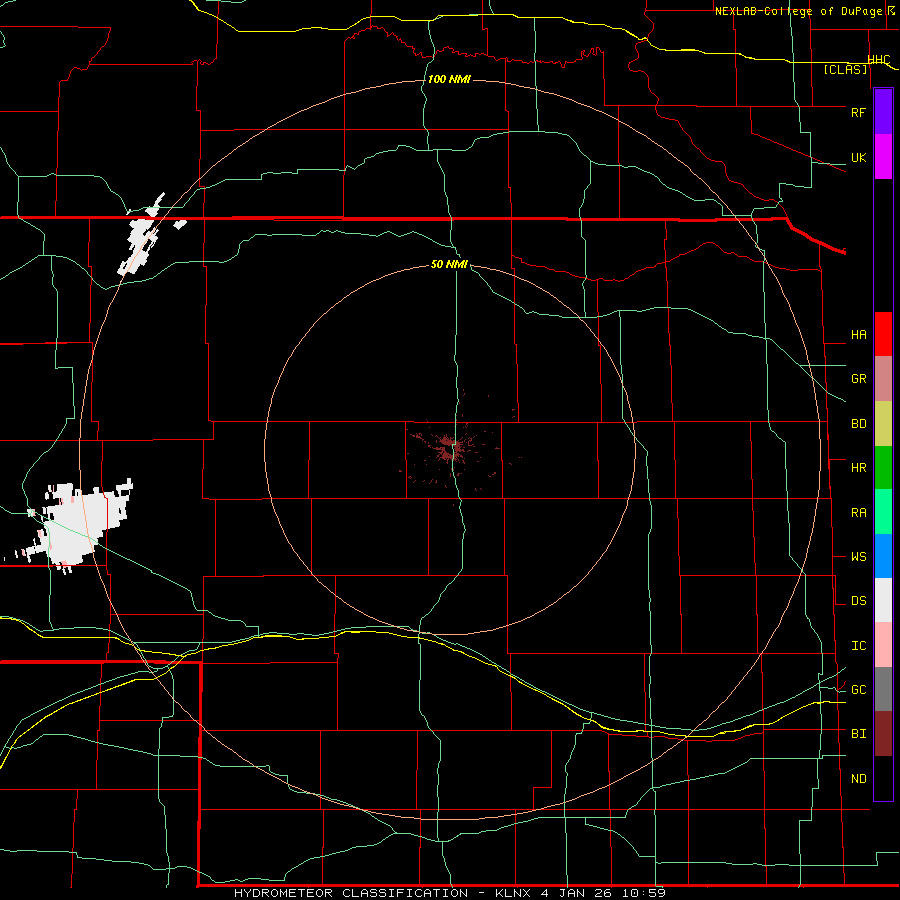Click the ND legend label
900x900 pixels.
[859, 779]
